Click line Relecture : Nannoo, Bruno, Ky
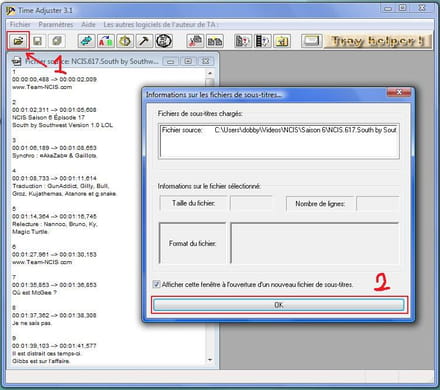The width and height of the screenshot is (440, 390). (x=55, y=224)
